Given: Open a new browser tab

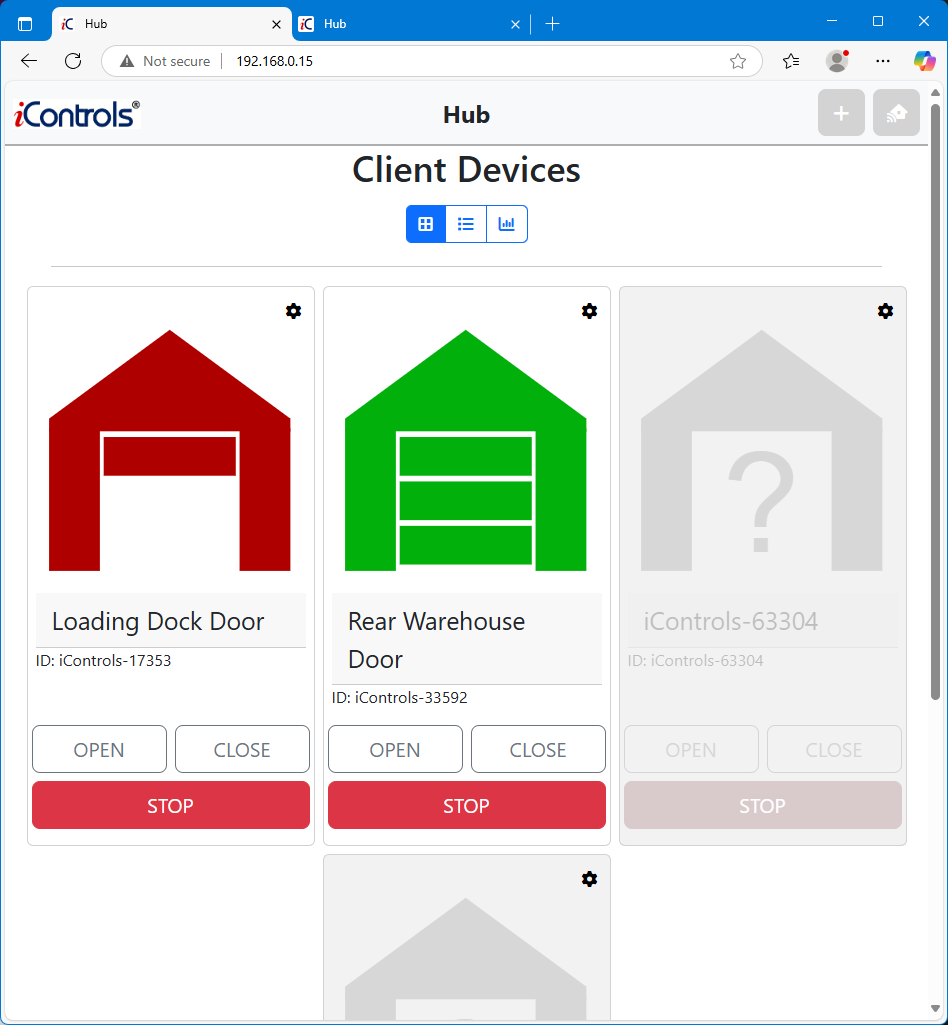Looking at the screenshot, I should pos(553,24).
